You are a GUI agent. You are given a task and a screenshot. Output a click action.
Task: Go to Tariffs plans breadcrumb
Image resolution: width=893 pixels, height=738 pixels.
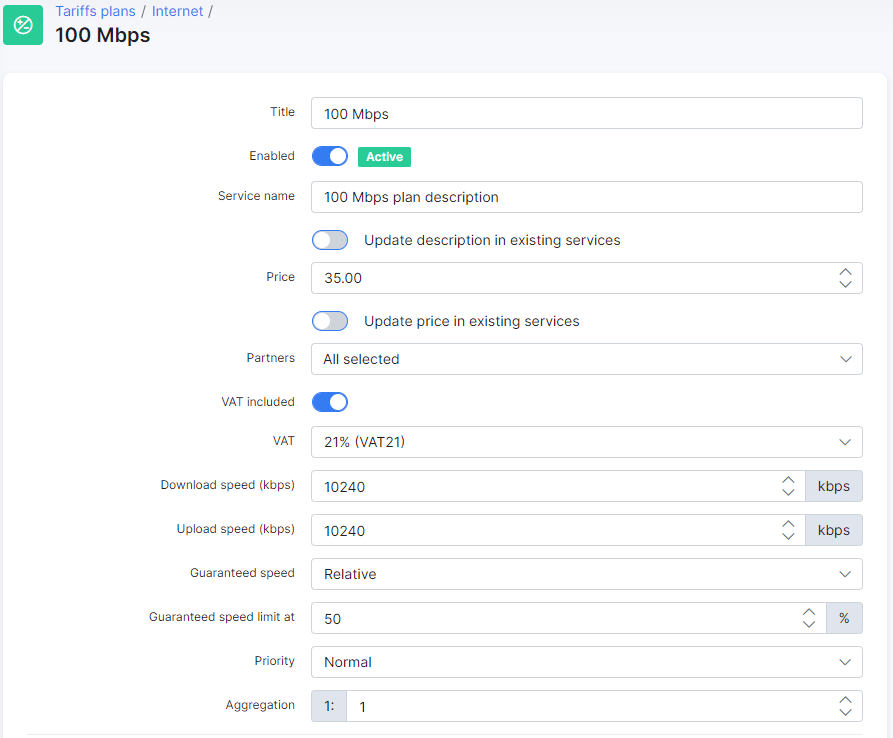(95, 12)
